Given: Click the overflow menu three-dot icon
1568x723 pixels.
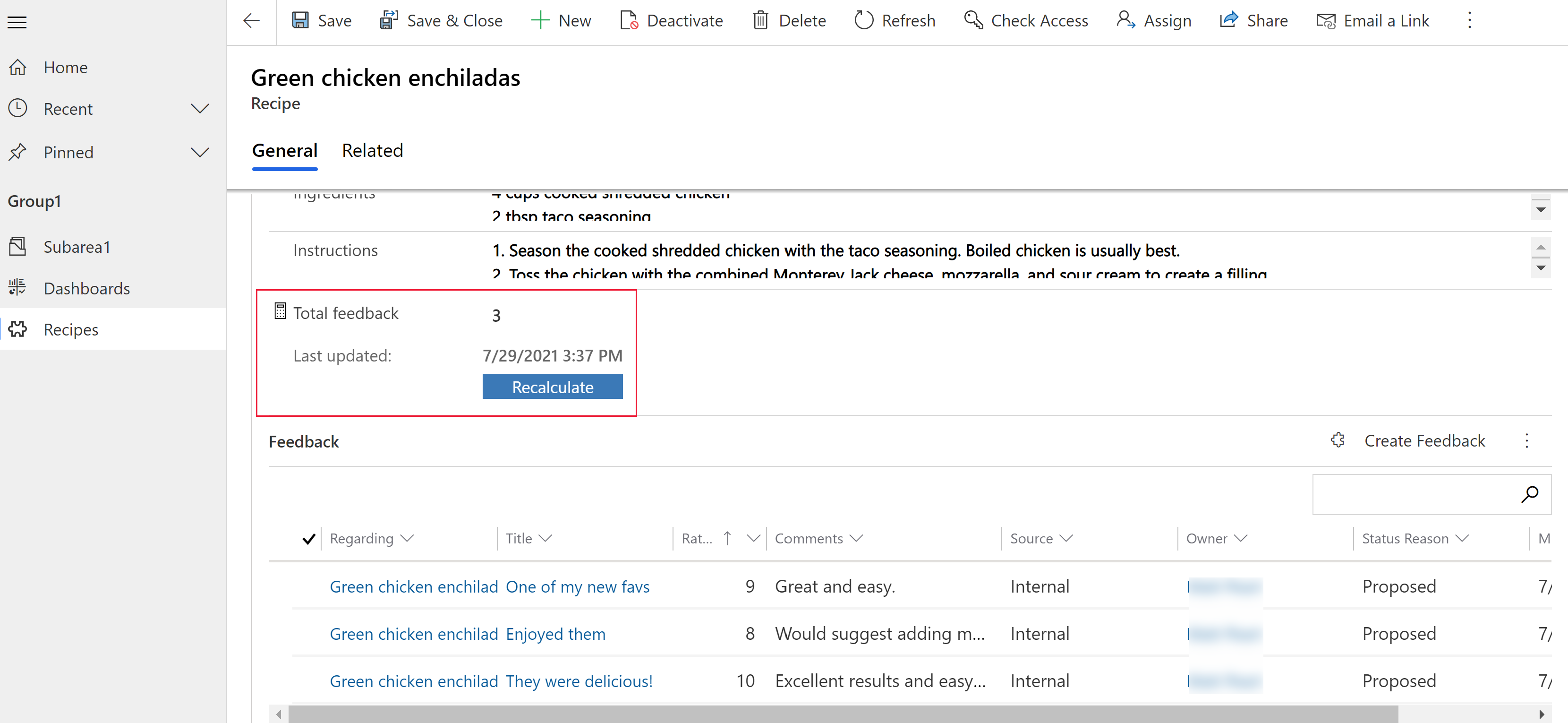Looking at the screenshot, I should (x=1469, y=21).
